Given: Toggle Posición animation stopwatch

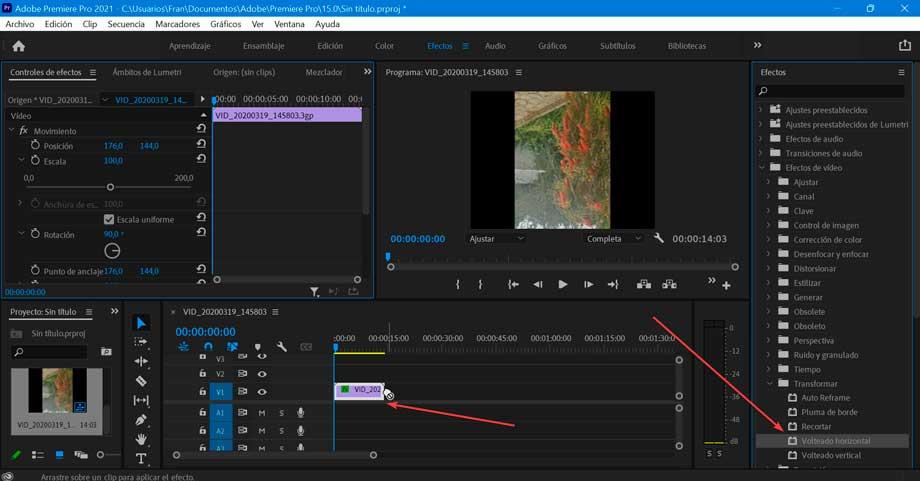Looking at the screenshot, I should [35, 145].
